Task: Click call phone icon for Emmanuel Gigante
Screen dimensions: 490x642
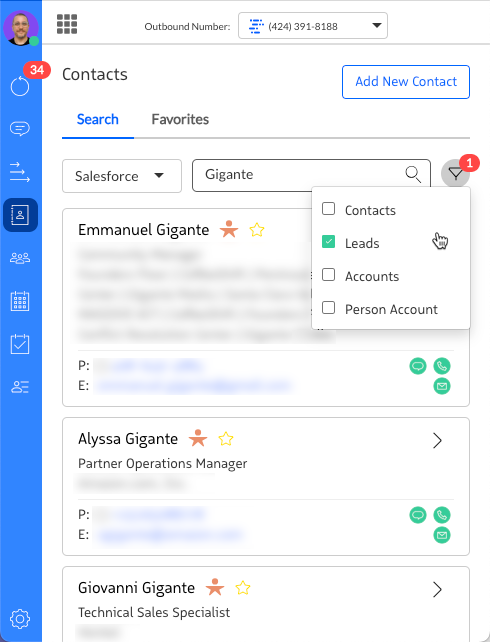Action: 442,366
